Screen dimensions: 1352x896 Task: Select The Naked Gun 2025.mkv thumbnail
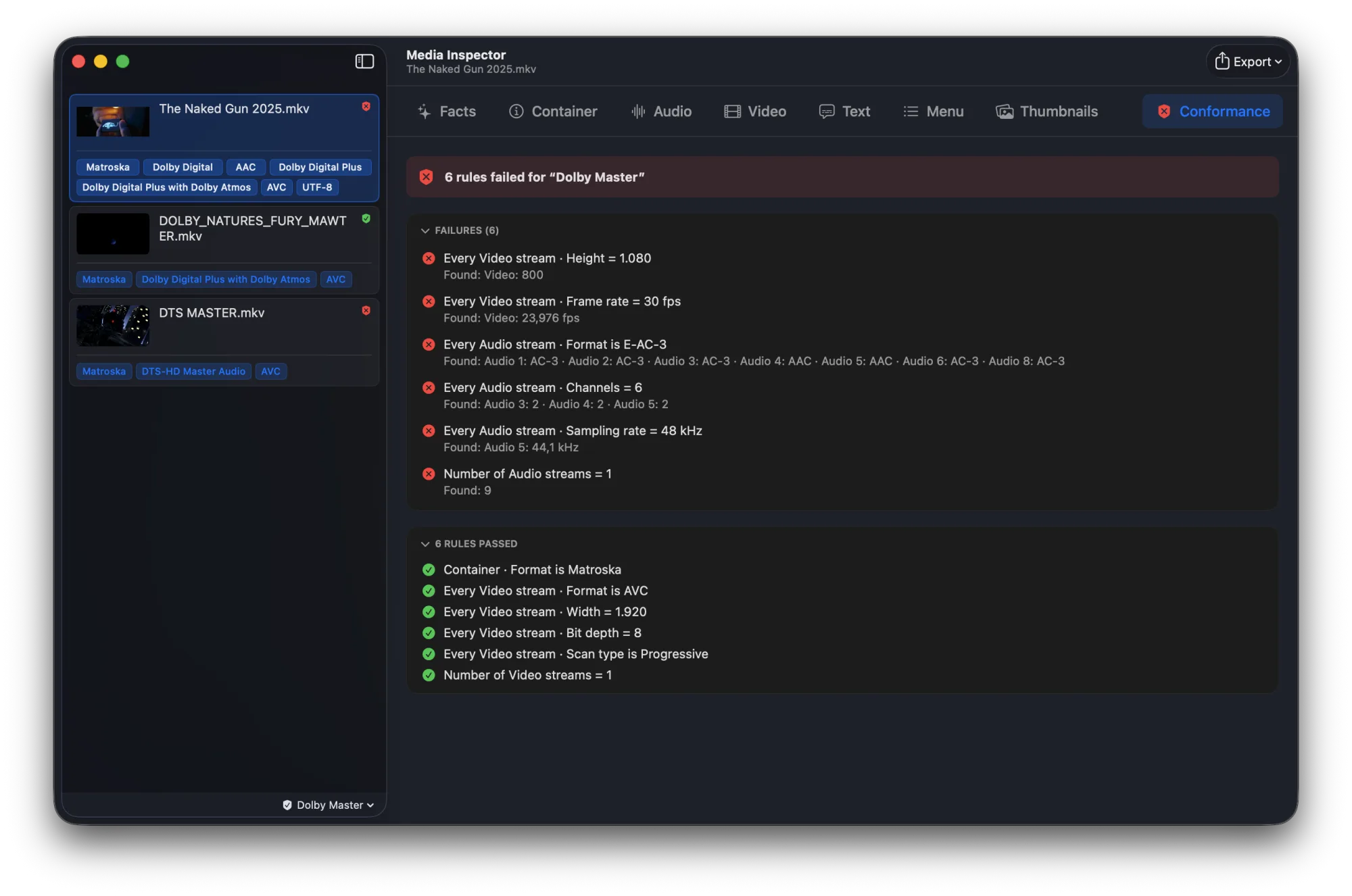point(113,122)
